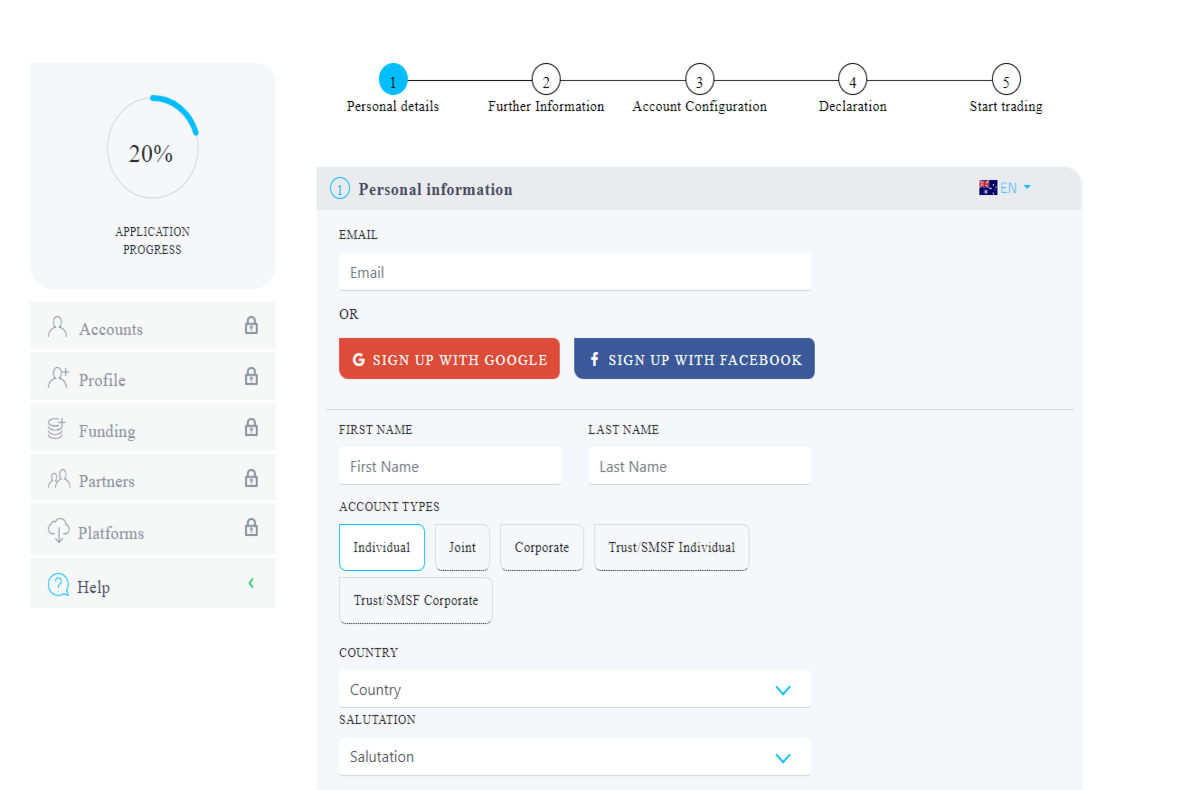Click the Accounts person icon in sidebar
Image resolution: width=1200 pixels, height=790 pixels.
[x=58, y=327]
